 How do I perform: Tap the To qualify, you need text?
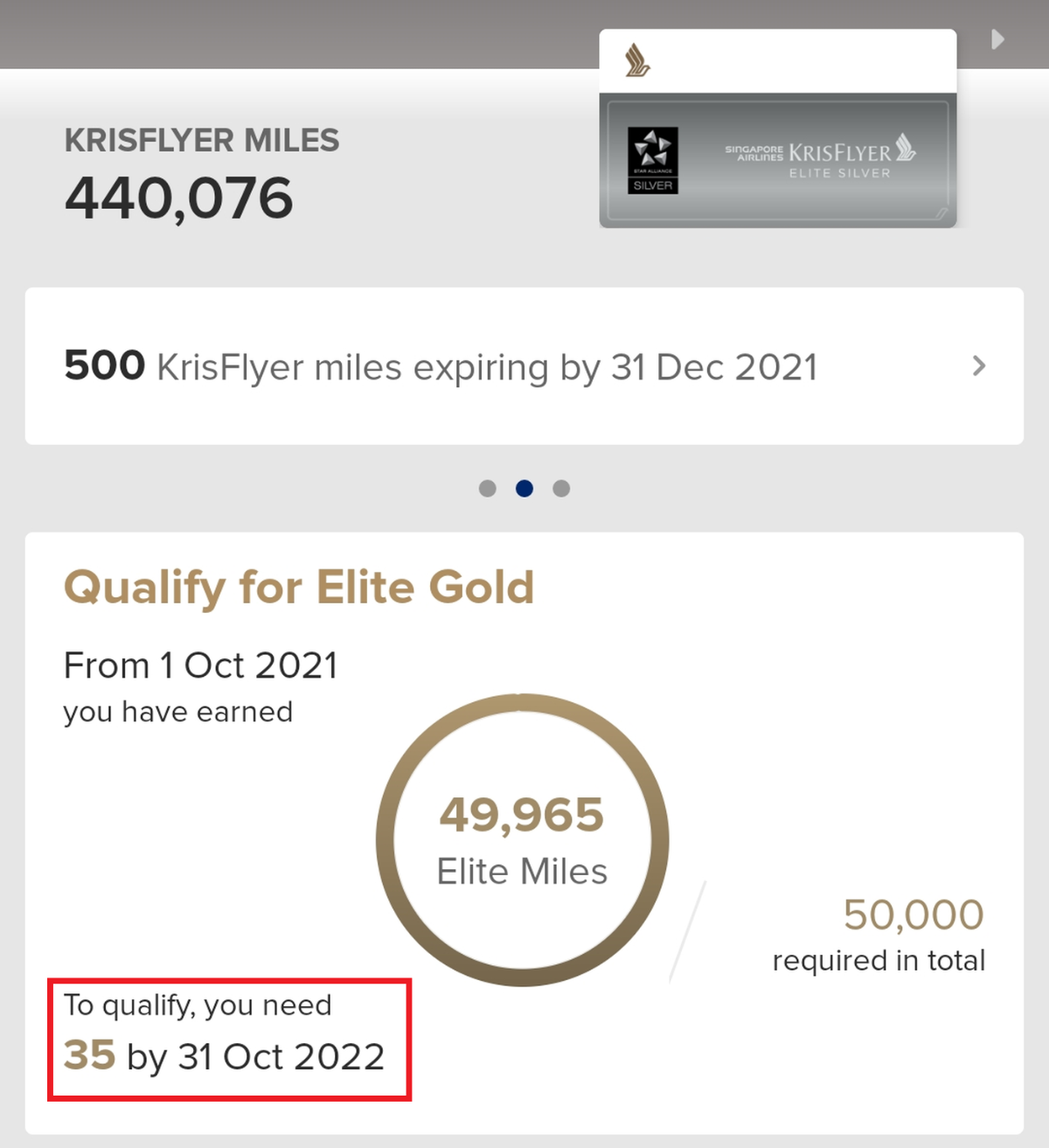(x=198, y=1006)
